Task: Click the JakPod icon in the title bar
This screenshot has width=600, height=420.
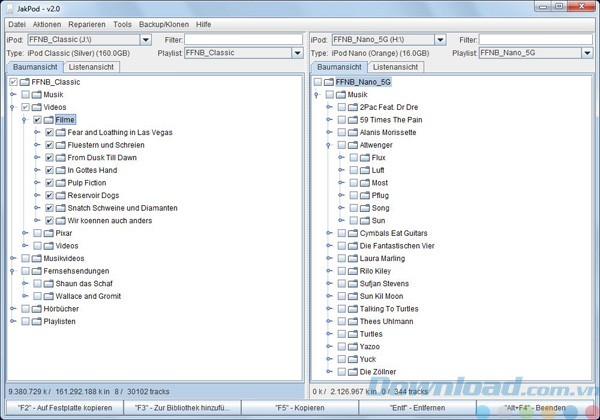Action: pyautogui.click(x=10, y=8)
